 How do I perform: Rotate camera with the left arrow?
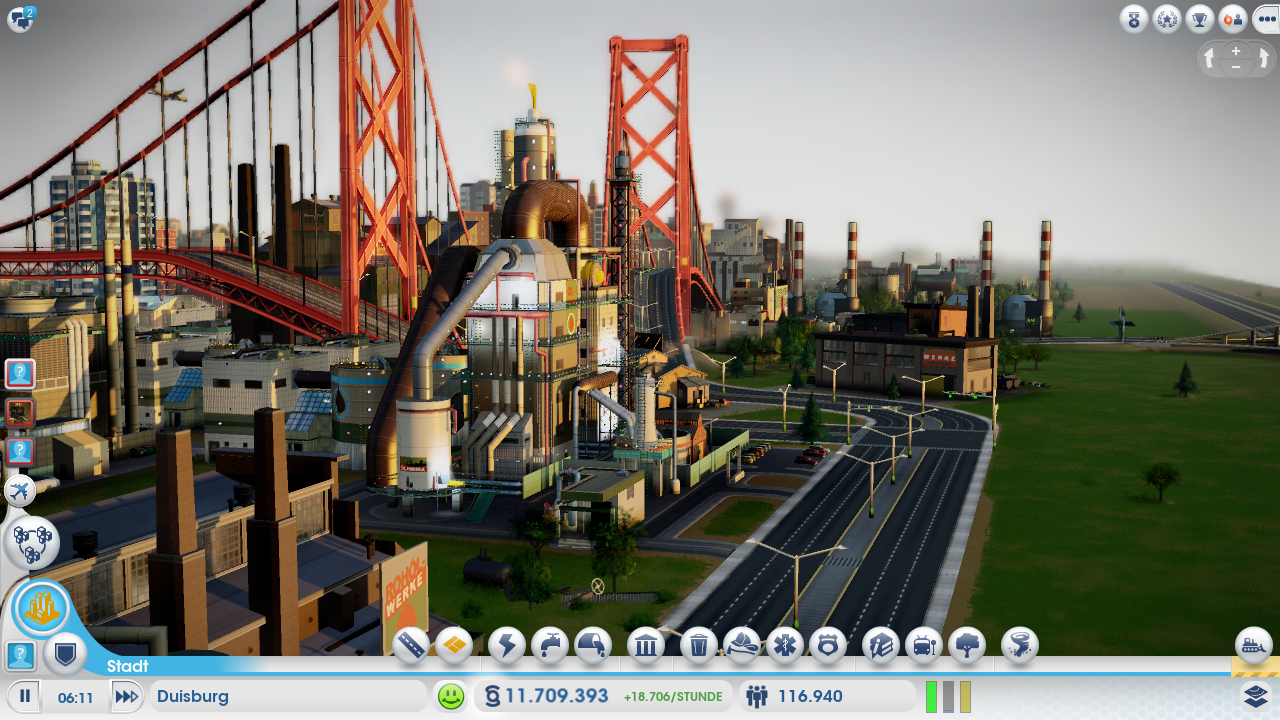click(x=1210, y=59)
